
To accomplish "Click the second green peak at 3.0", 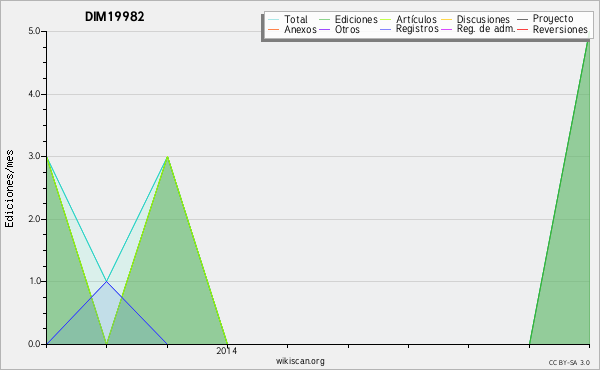I will [167, 157].
